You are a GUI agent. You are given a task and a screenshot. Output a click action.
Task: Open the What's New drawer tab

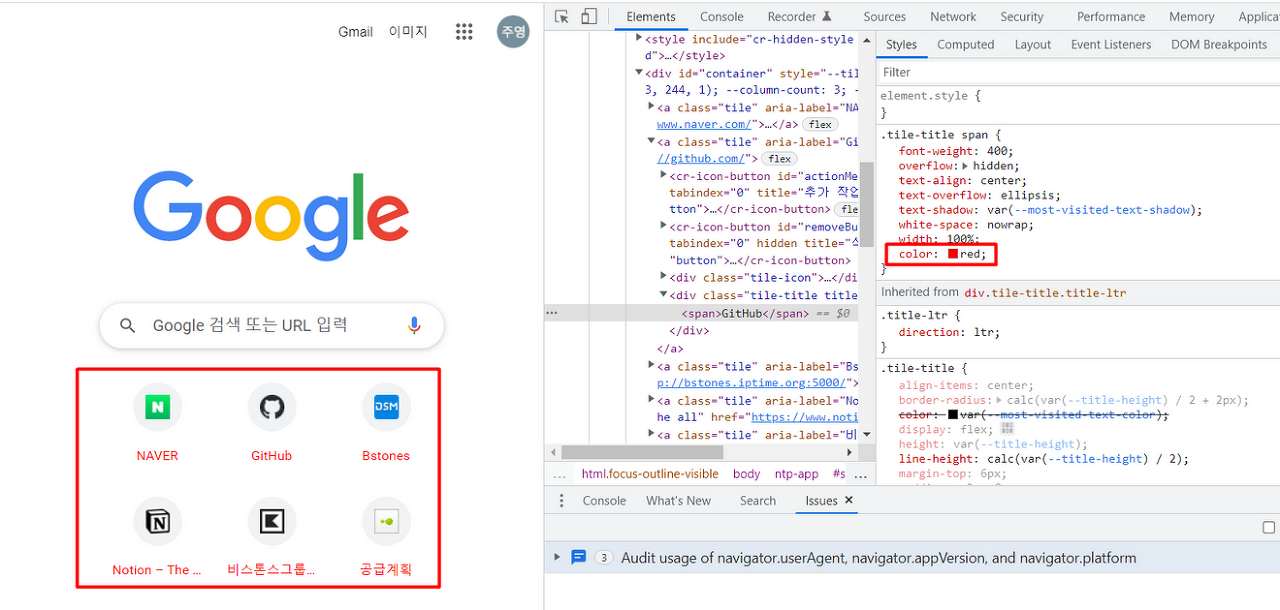click(679, 501)
